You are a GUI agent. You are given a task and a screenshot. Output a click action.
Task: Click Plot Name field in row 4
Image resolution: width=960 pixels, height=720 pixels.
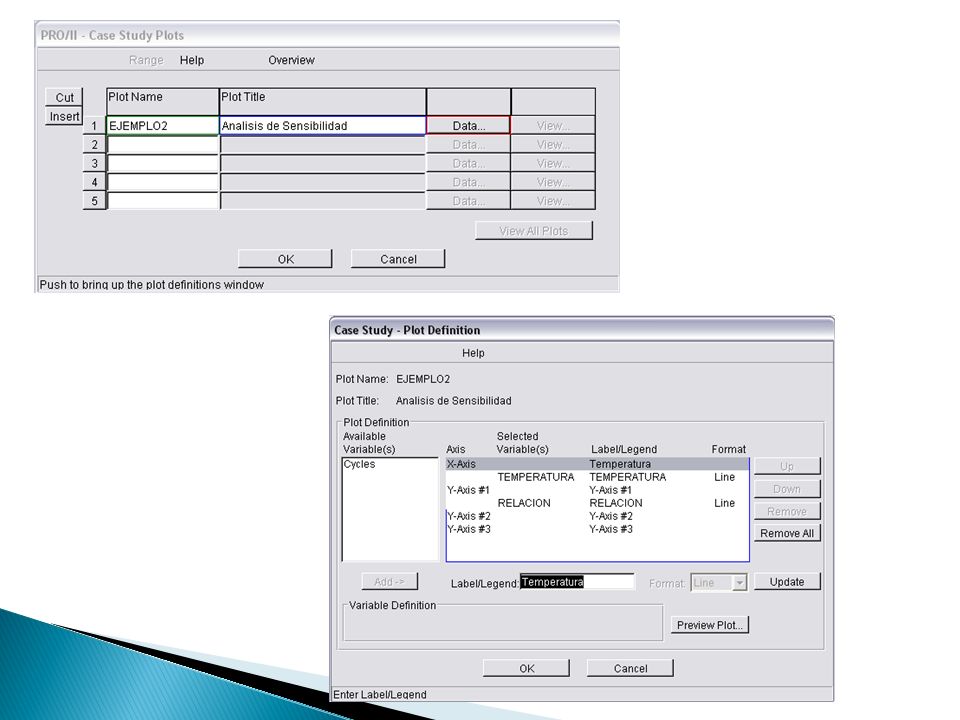(x=162, y=182)
